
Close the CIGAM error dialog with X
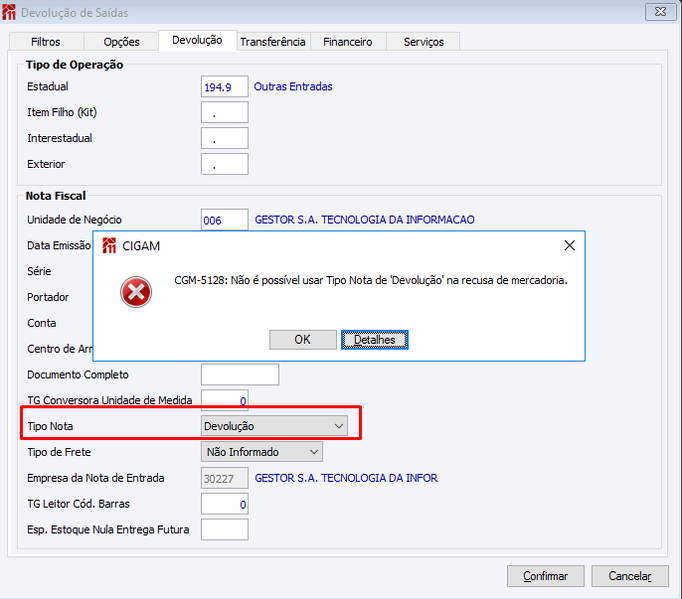[569, 246]
